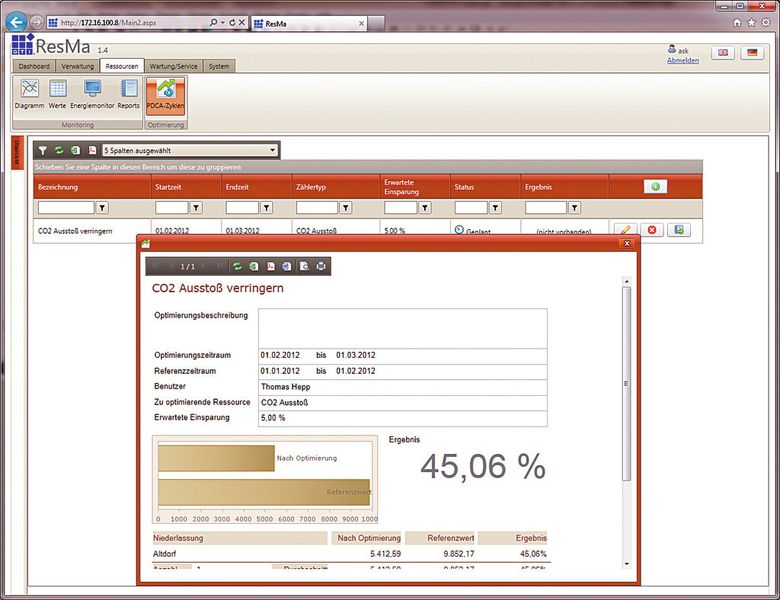780x600 pixels.
Task: Export the grid to Excel
Action: [75, 150]
